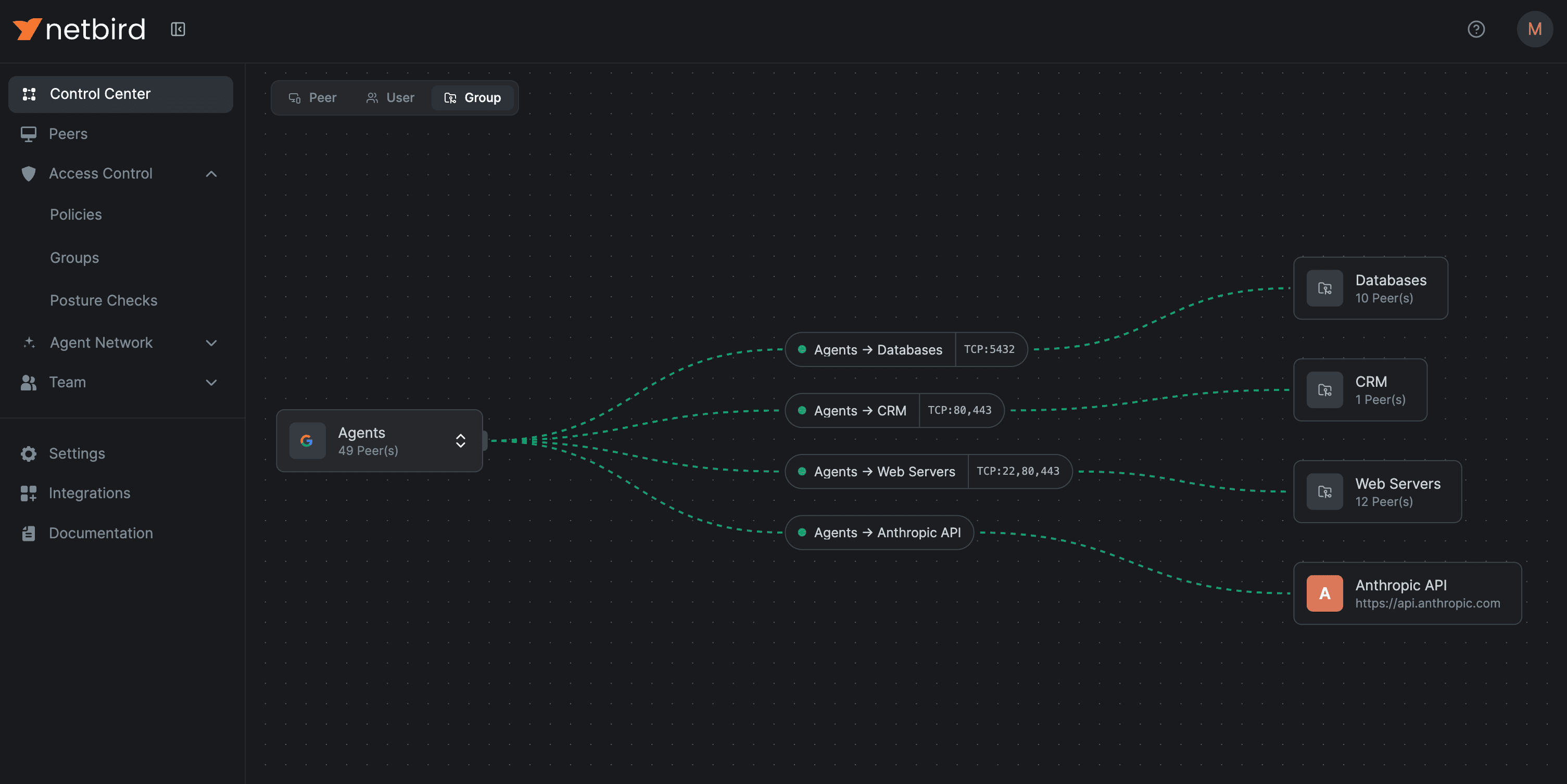1567x784 pixels.
Task: Click the Group tab's folder icon
Action: (450, 98)
